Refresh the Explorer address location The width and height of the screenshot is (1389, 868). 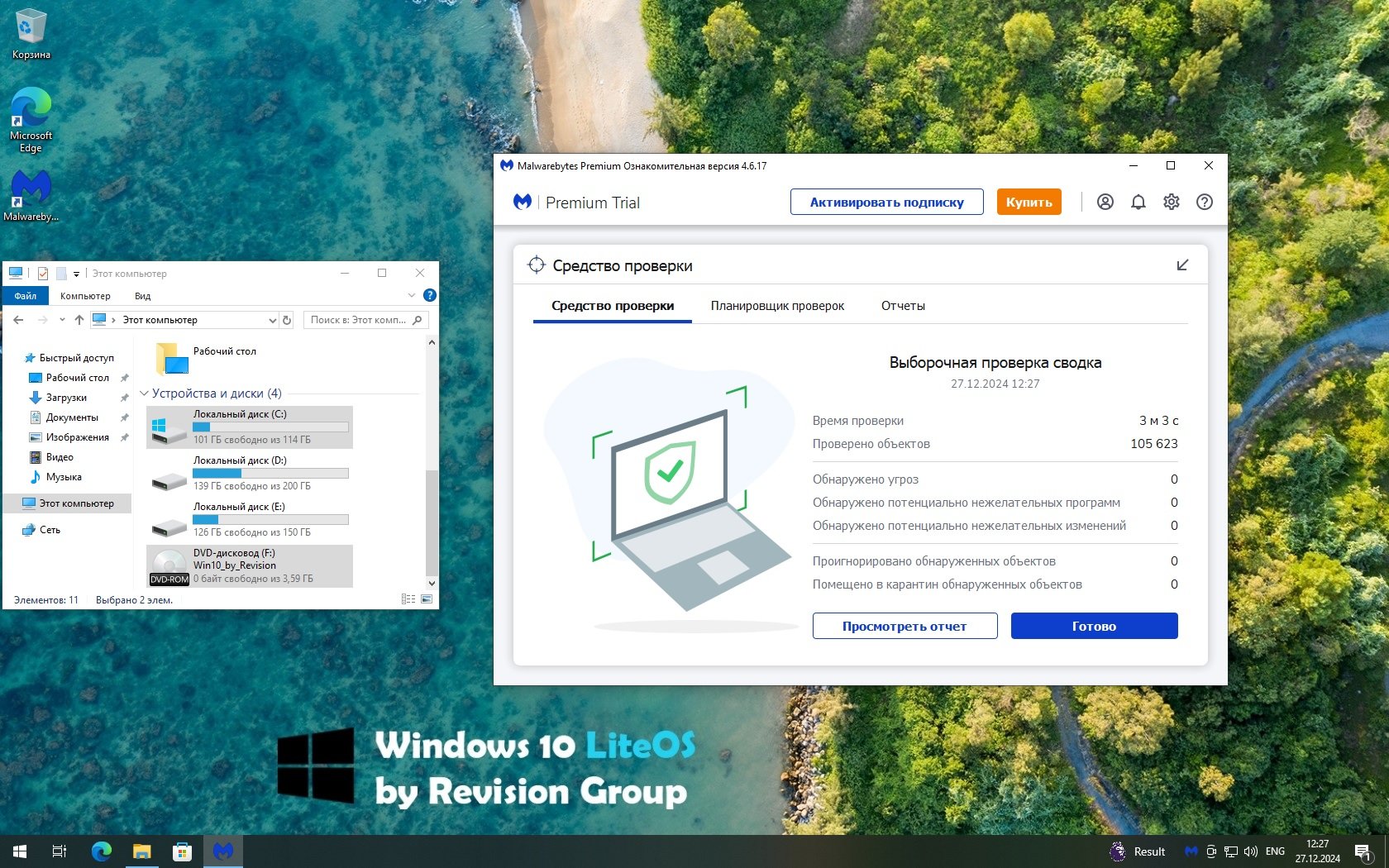click(287, 320)
